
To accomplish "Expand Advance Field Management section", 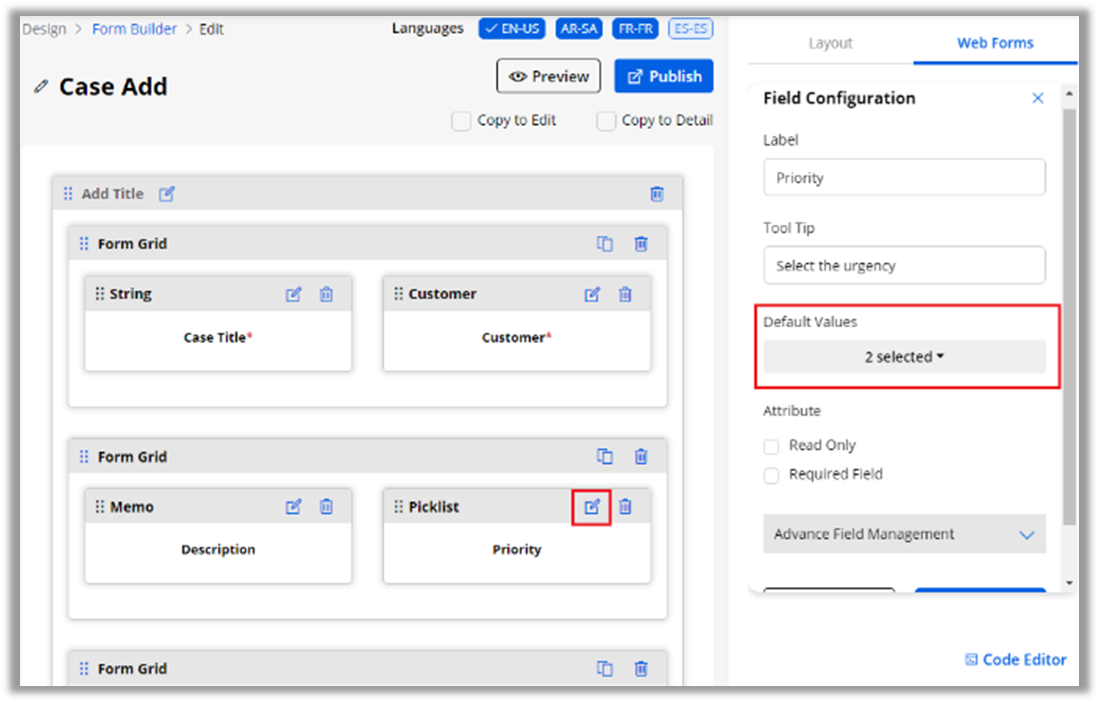I will [x=904, y=535].
